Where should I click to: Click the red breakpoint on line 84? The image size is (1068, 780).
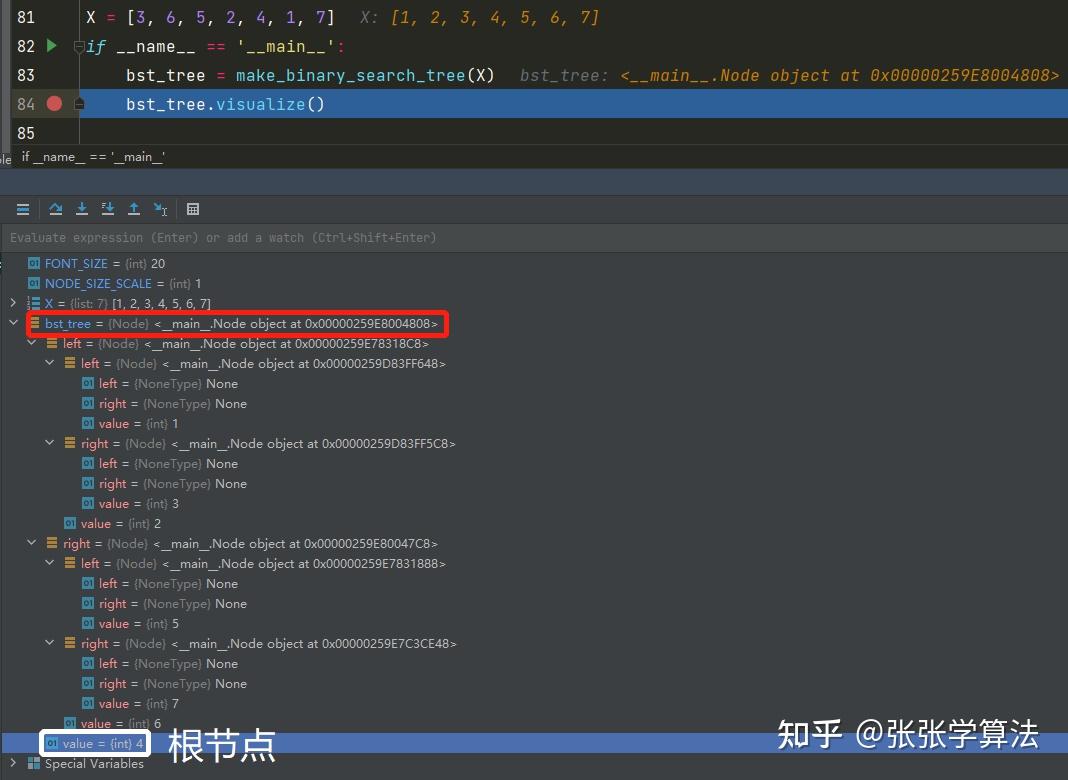pos(54,103)
